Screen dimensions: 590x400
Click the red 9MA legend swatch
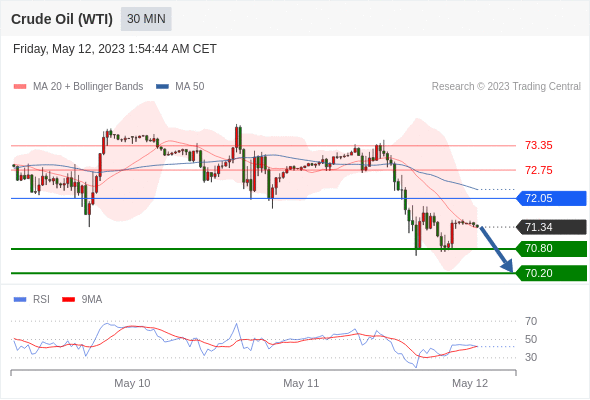pyautogui.click(x=68, y=300)
